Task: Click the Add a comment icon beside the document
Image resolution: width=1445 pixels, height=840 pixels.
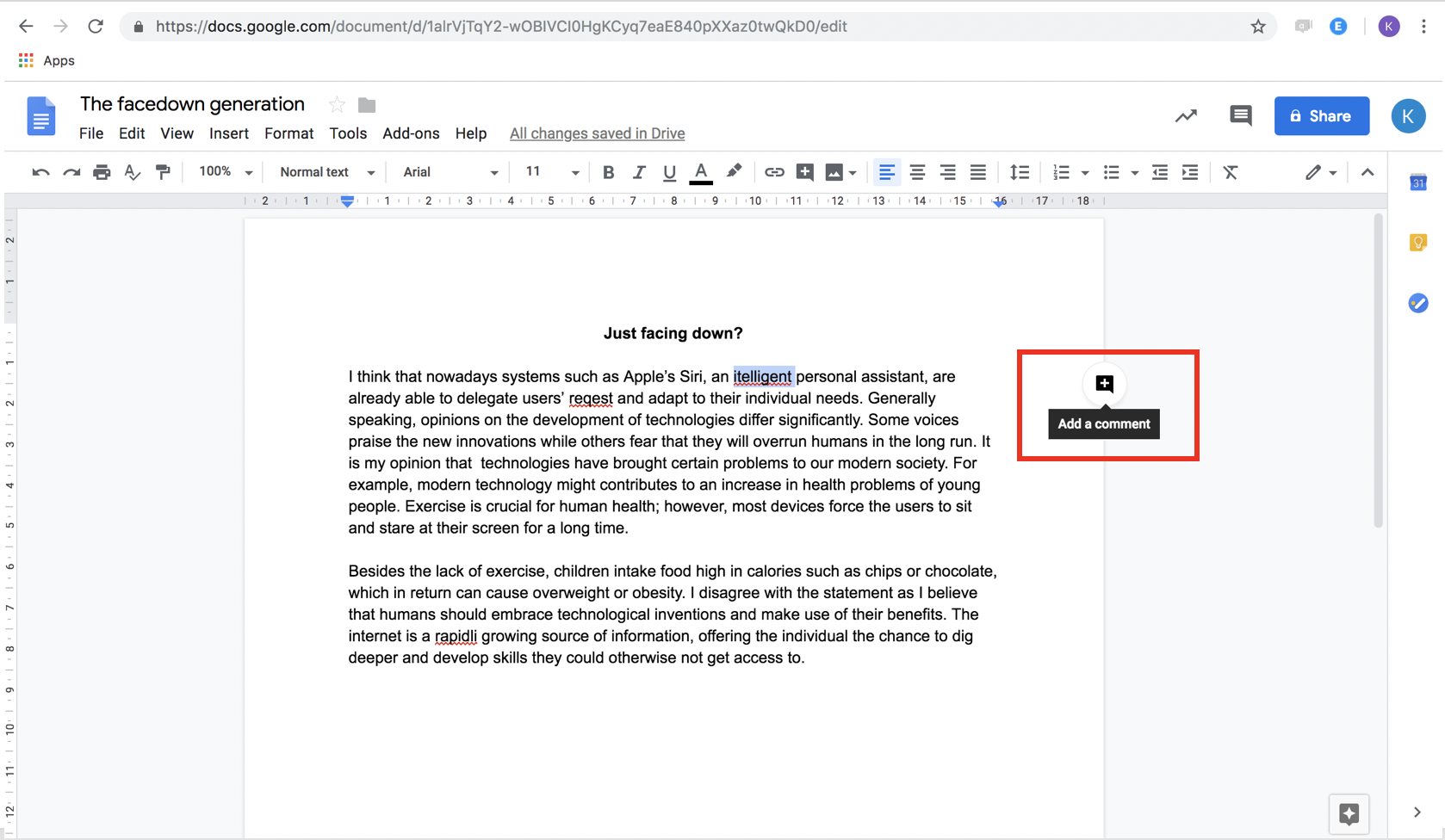Action: (x=1104, y=384)
